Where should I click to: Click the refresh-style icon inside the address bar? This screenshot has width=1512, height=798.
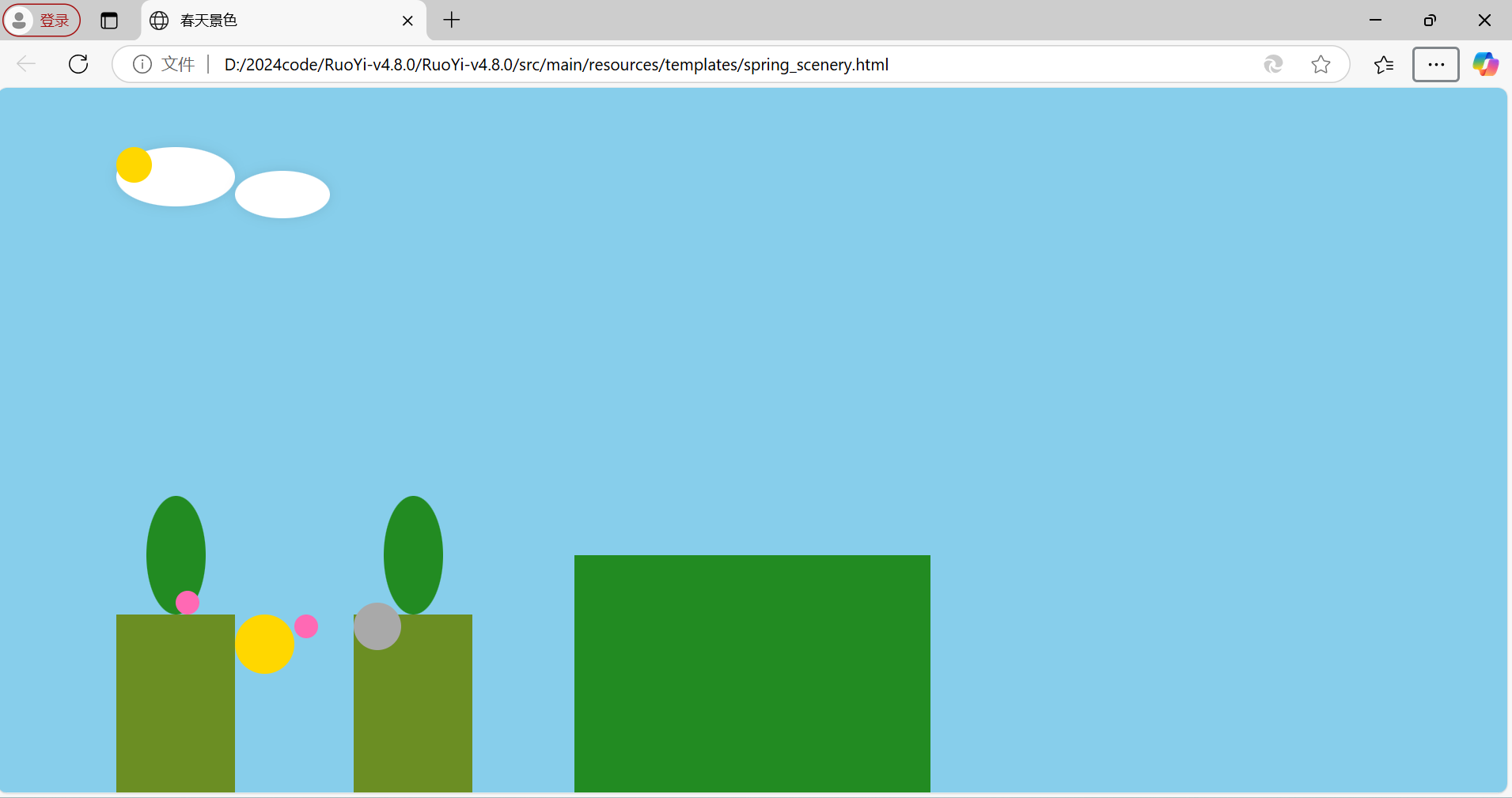click(x=1273, y=64)
